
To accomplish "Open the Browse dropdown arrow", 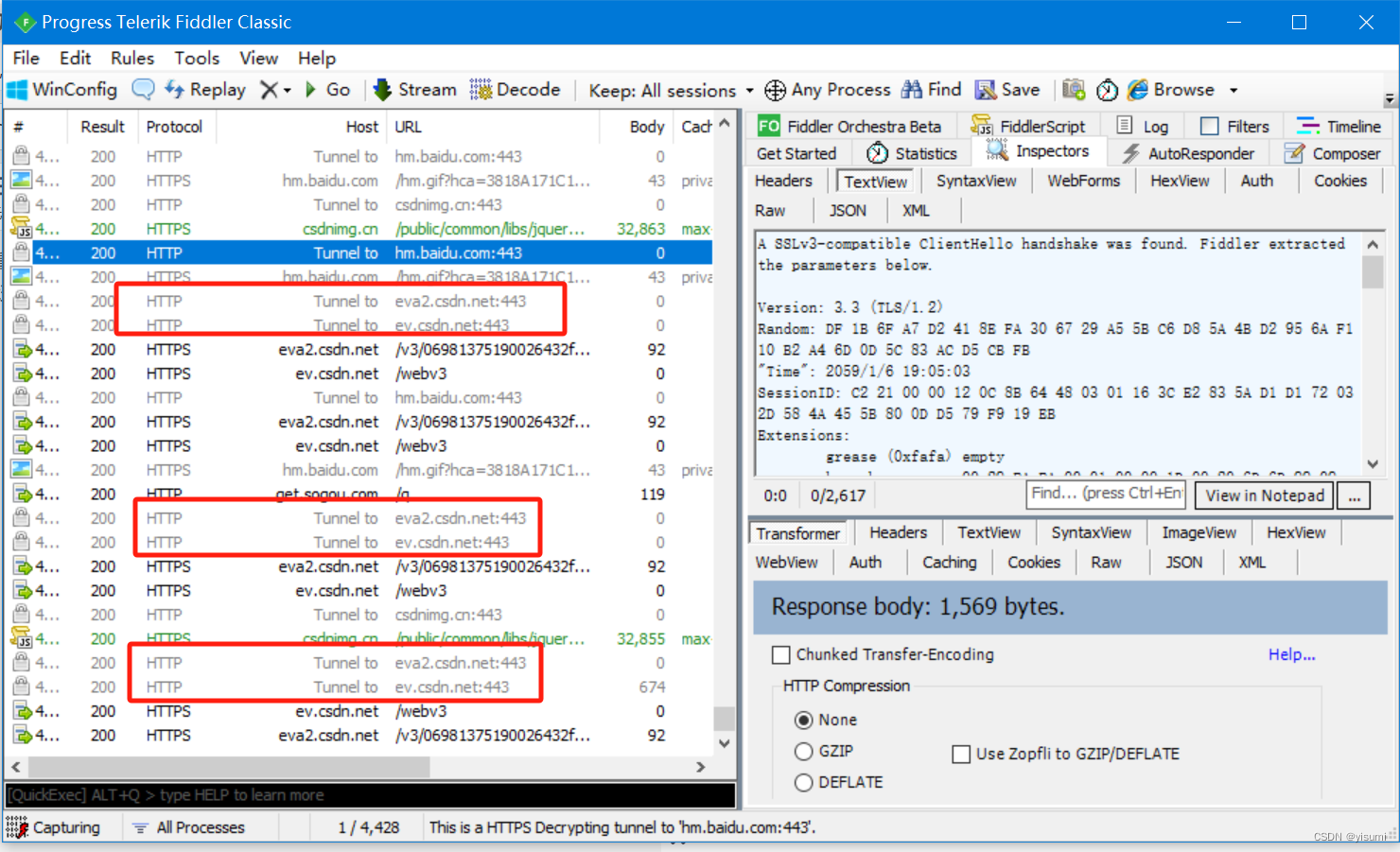I will coord(1234,91).
